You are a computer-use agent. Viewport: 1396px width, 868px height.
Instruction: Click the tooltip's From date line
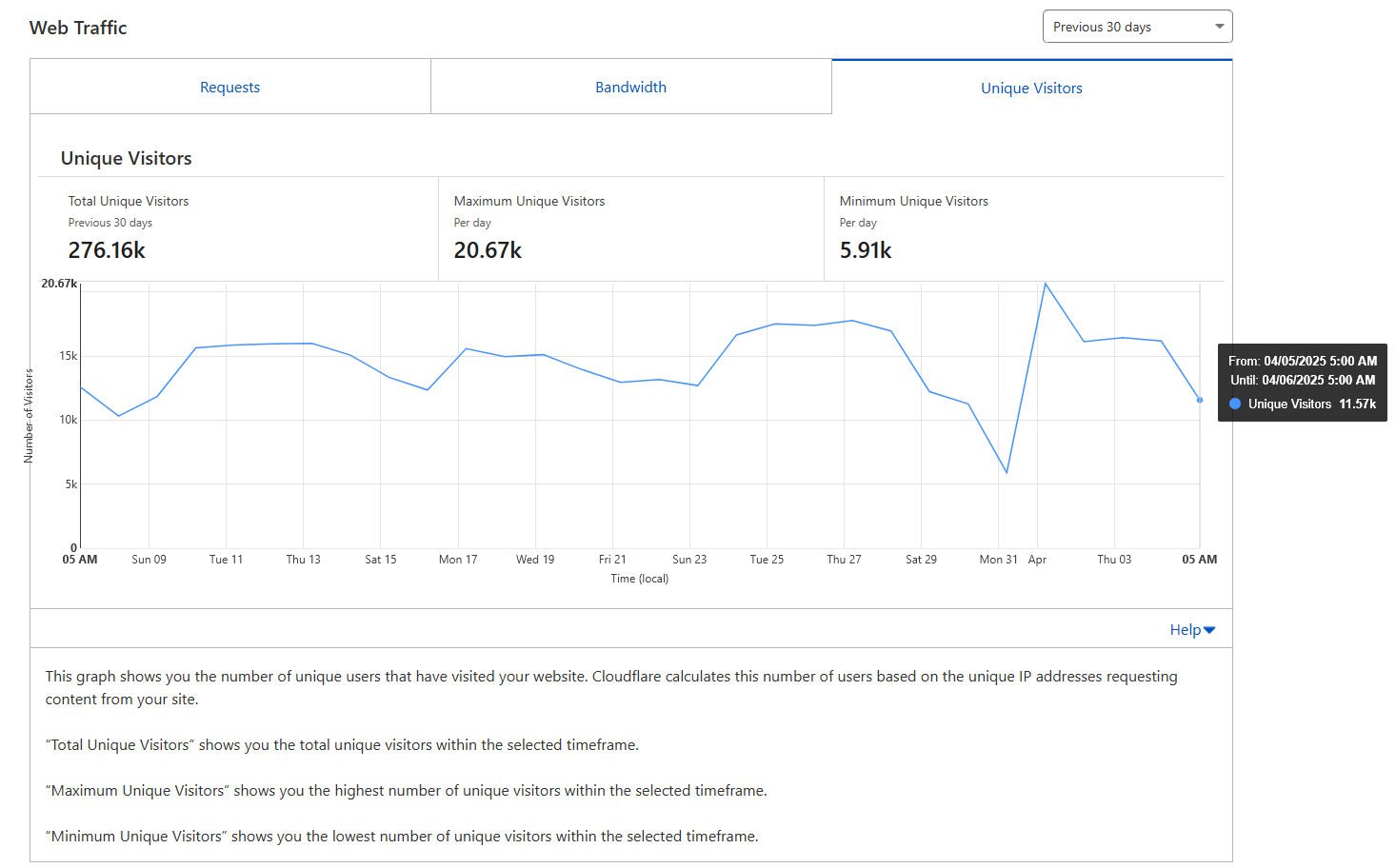click(1302, 362)
